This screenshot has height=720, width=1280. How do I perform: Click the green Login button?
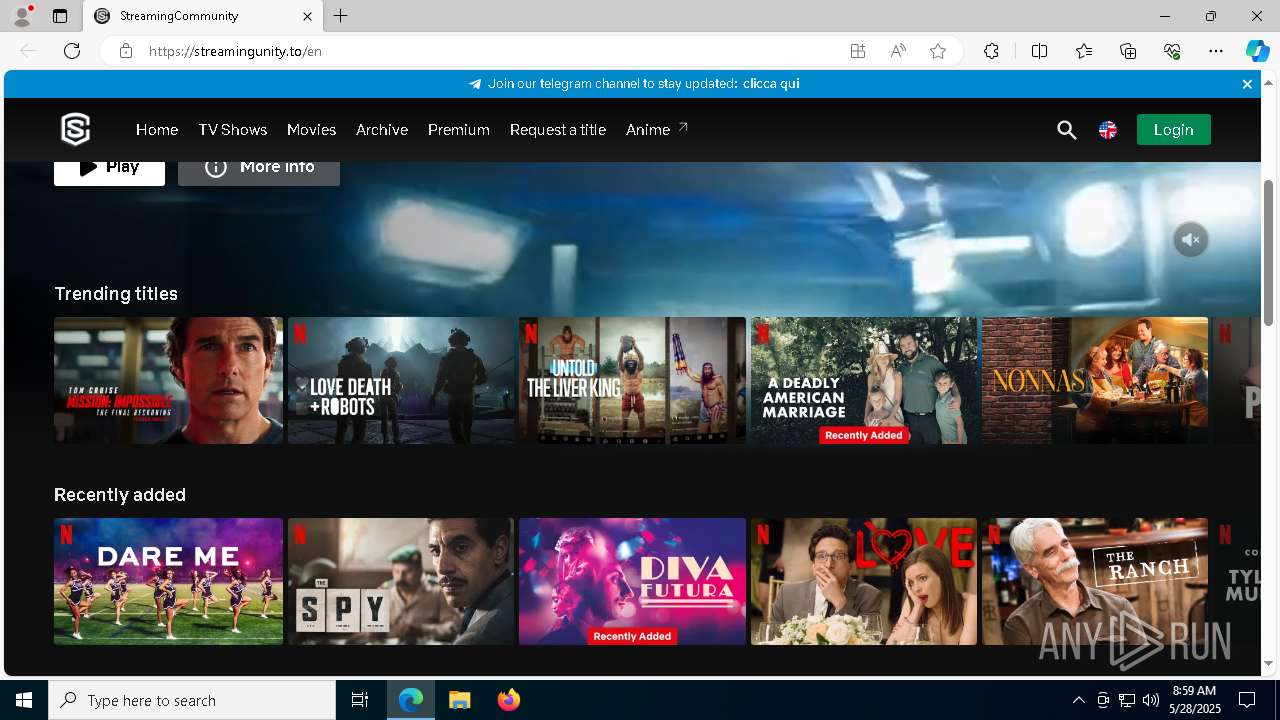click(1173, 130)
